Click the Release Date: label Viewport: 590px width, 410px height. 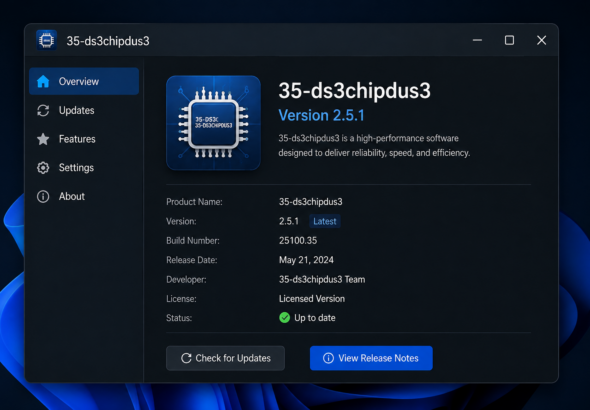[x=192, y=260]
